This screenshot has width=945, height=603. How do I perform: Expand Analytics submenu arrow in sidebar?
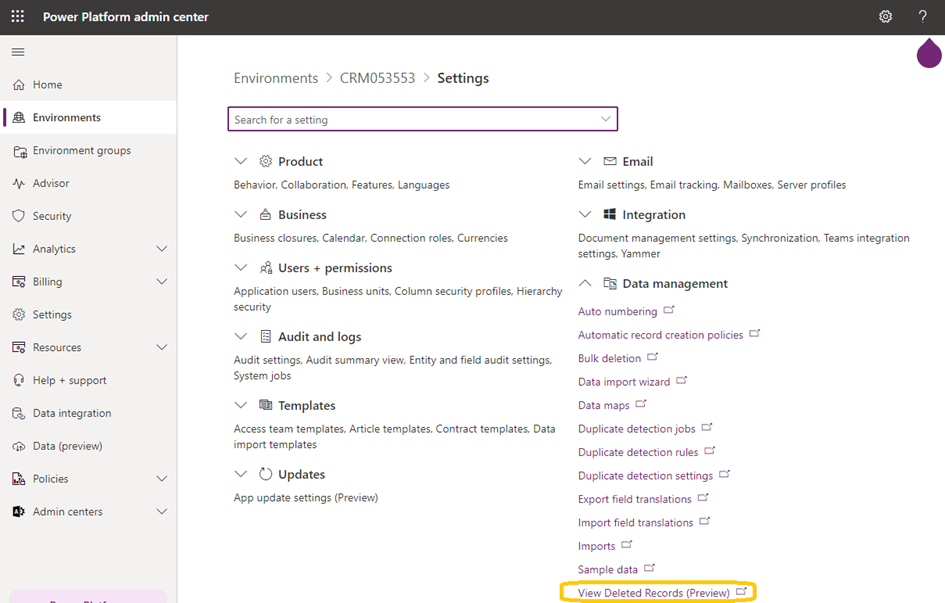click(162, 249)
